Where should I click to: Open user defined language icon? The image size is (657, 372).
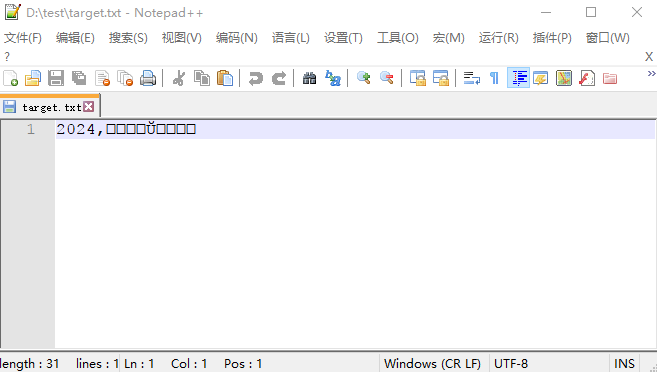coord(541,78)
